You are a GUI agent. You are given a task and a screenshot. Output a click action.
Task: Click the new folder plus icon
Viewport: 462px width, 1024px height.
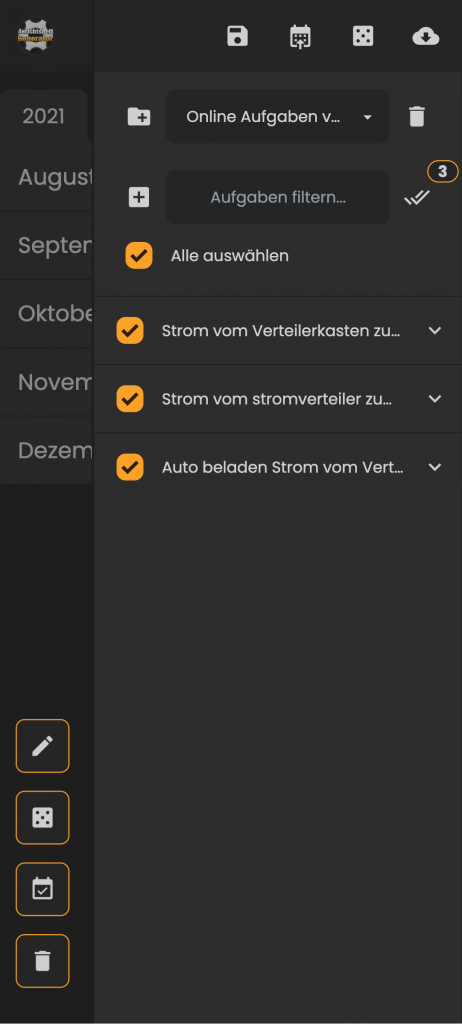coord(139,117)
